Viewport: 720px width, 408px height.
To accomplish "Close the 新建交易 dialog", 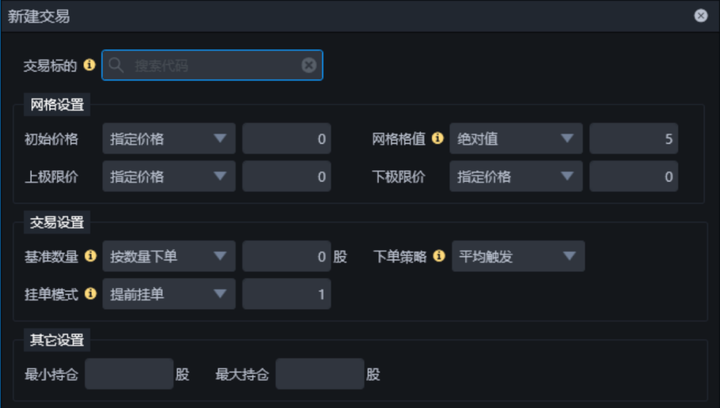I will pyautogui.click(x=701, y=16).
